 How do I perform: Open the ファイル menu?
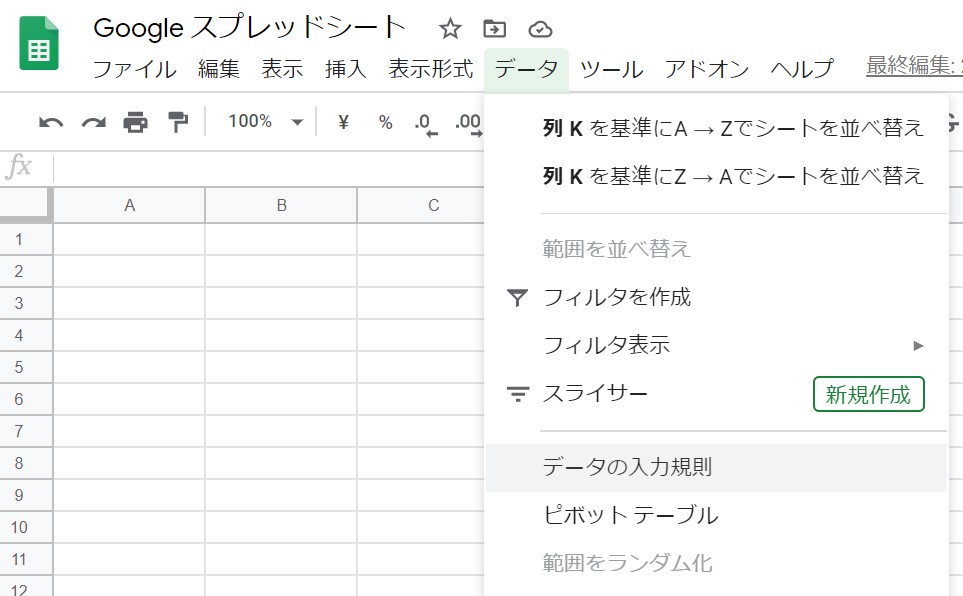tap(135, 69)
